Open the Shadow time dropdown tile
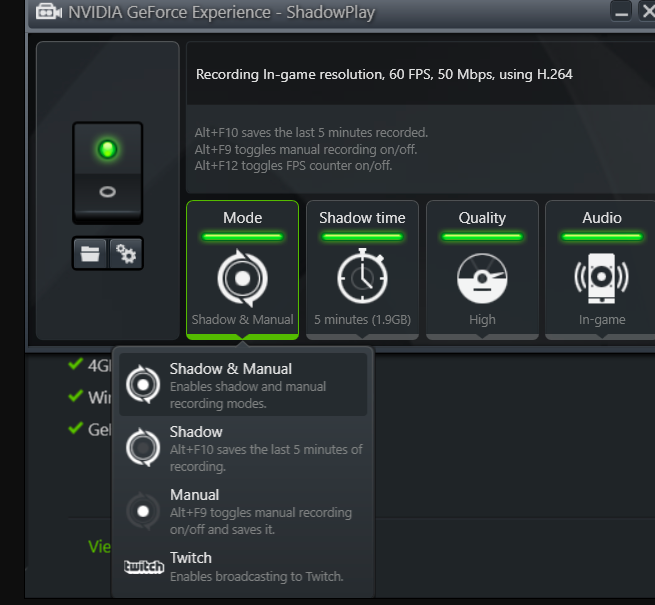This screenshot has height=605, width=655. [x=362, y=269]
